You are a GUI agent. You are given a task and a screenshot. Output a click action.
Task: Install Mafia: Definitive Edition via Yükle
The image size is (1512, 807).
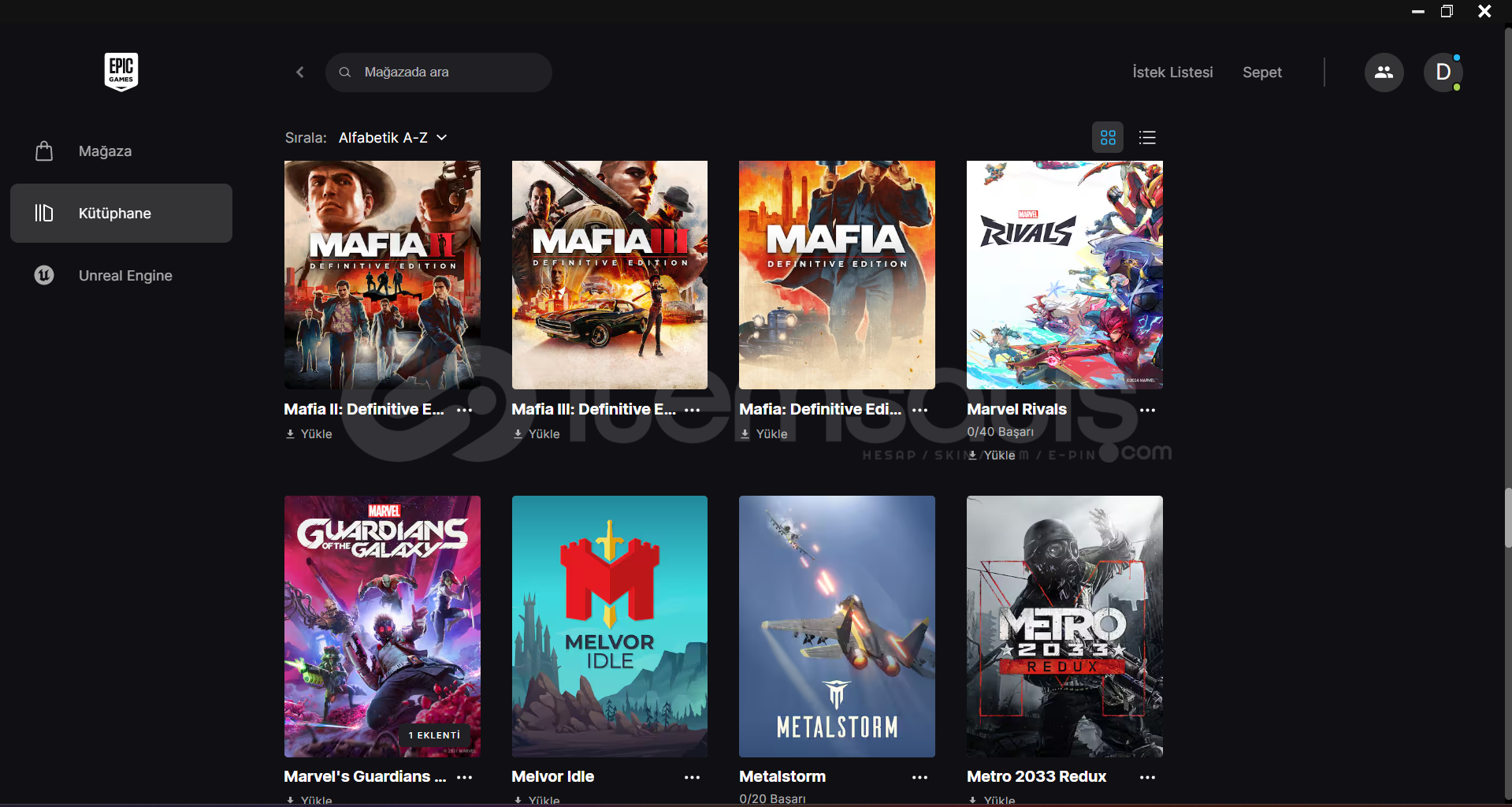(763, 434)
